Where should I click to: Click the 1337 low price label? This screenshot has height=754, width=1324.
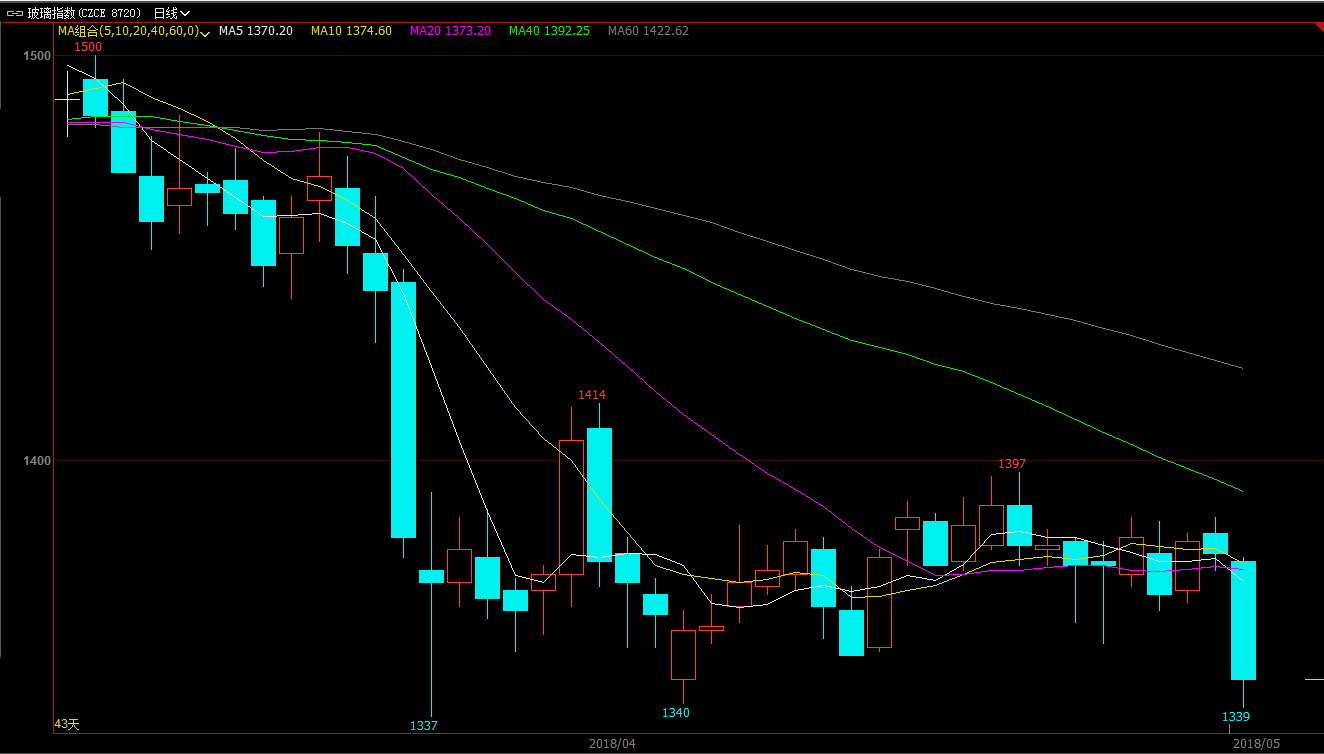(424, 725)
